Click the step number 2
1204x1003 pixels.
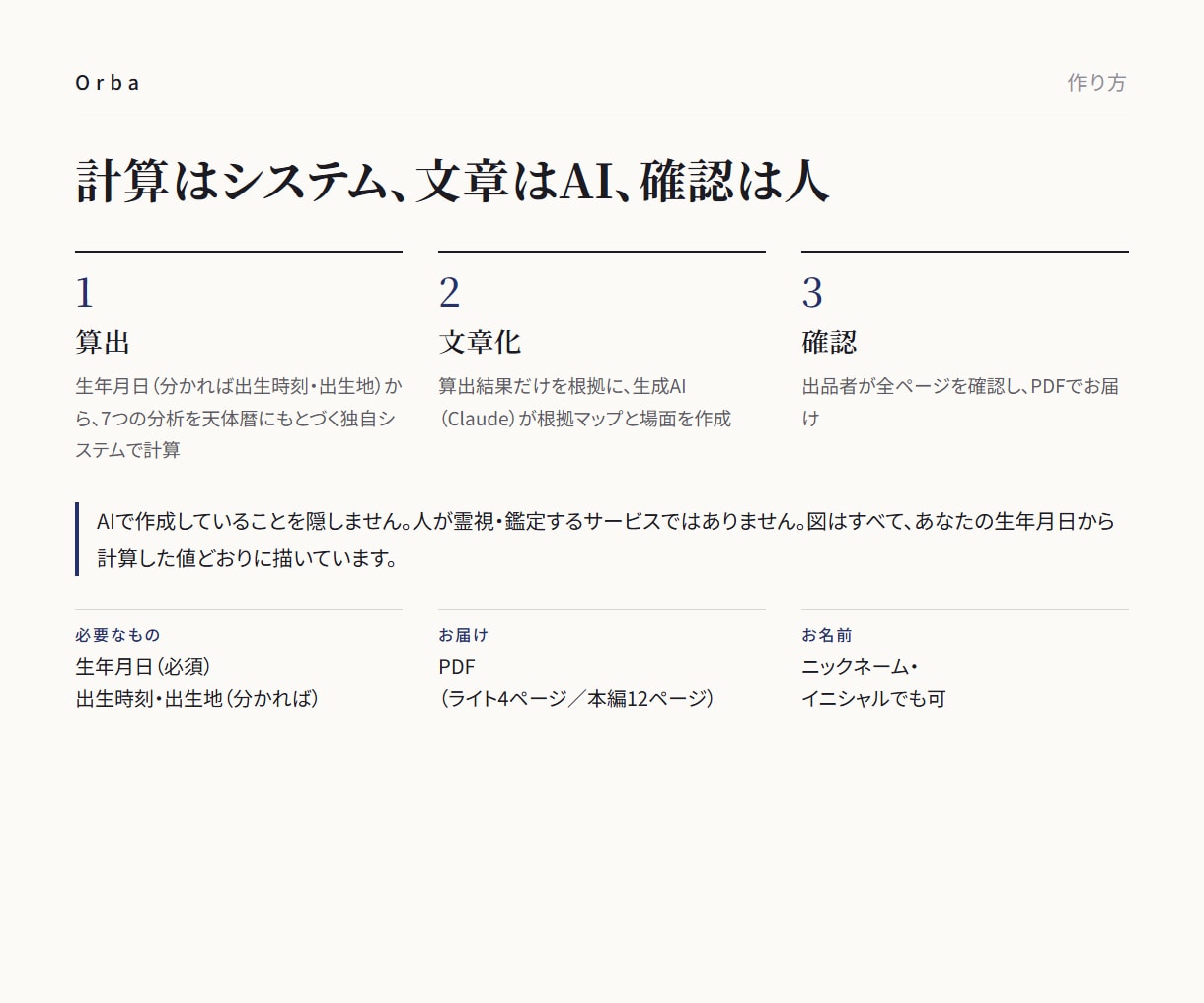[449, 293]
